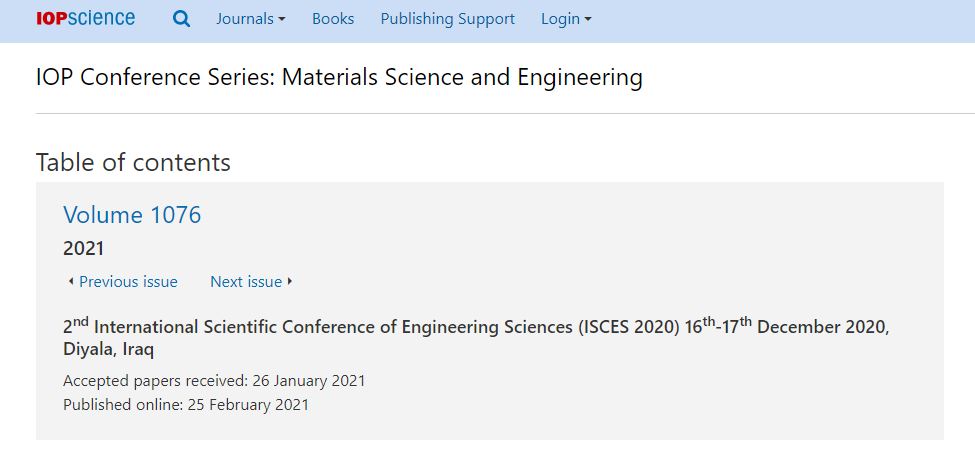Click the IOPscience logo
The width and height of the screenshot is (975, 465).
pyautogui.click(x=85, y=19)
